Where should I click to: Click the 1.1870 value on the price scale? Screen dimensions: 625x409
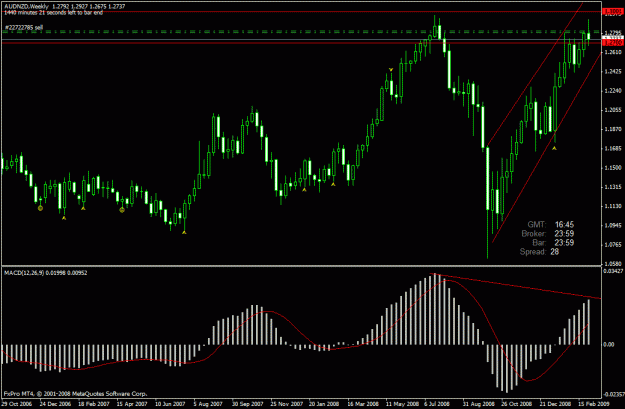[x=613, y=129]
